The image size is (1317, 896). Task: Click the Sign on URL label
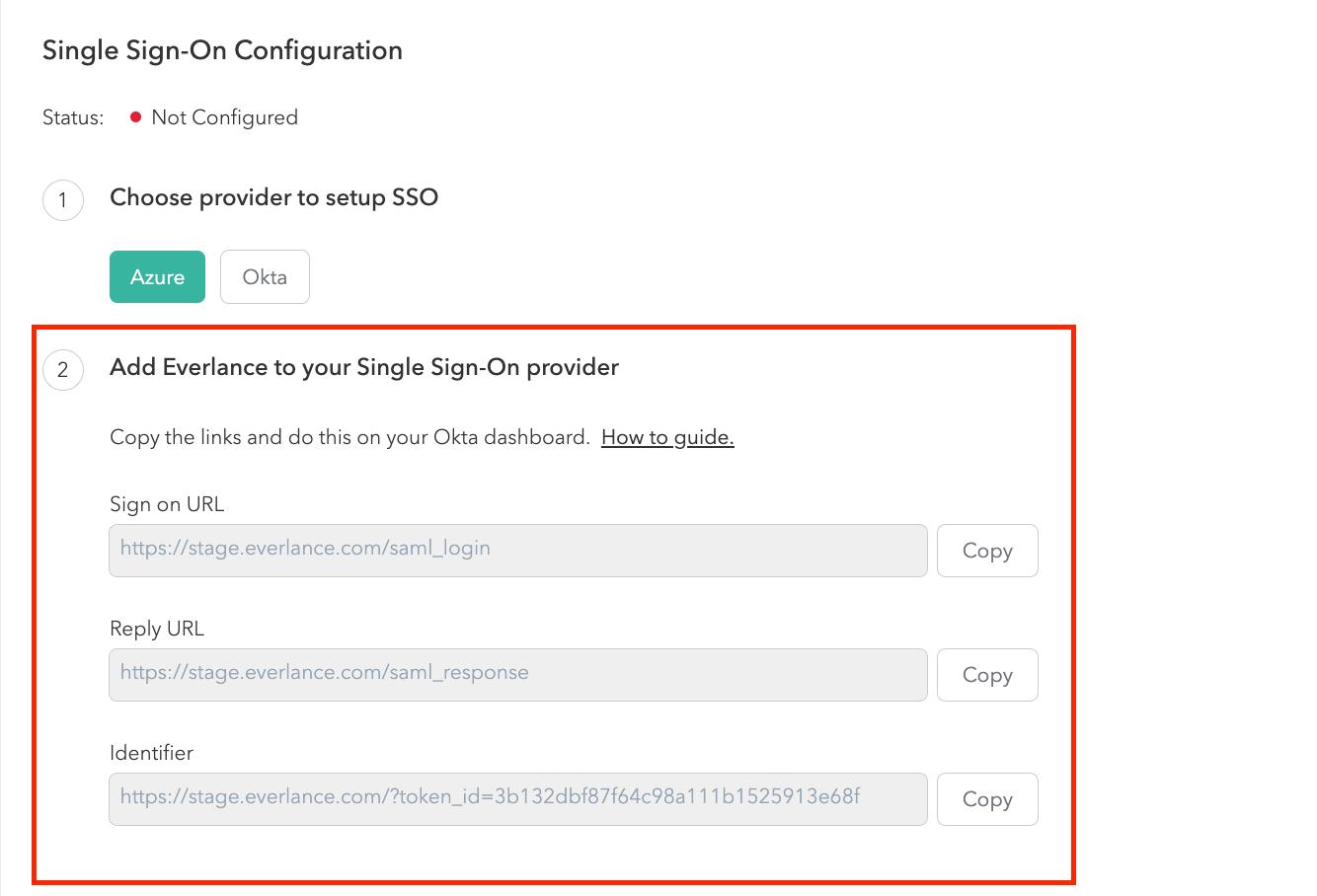167,504
